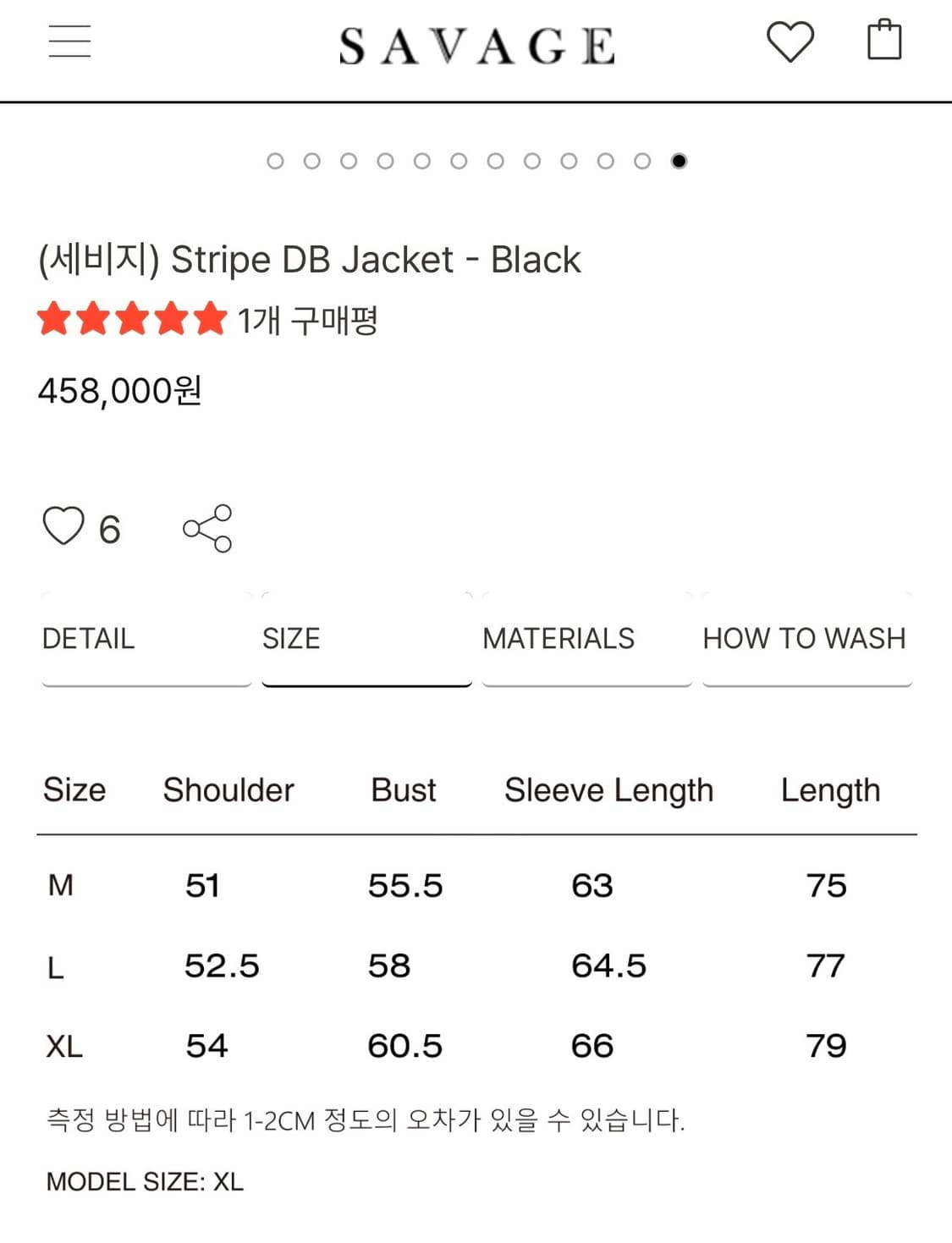Select the SIZE tab
This screenshot has width=952, height=1243.
pos(291,639)
